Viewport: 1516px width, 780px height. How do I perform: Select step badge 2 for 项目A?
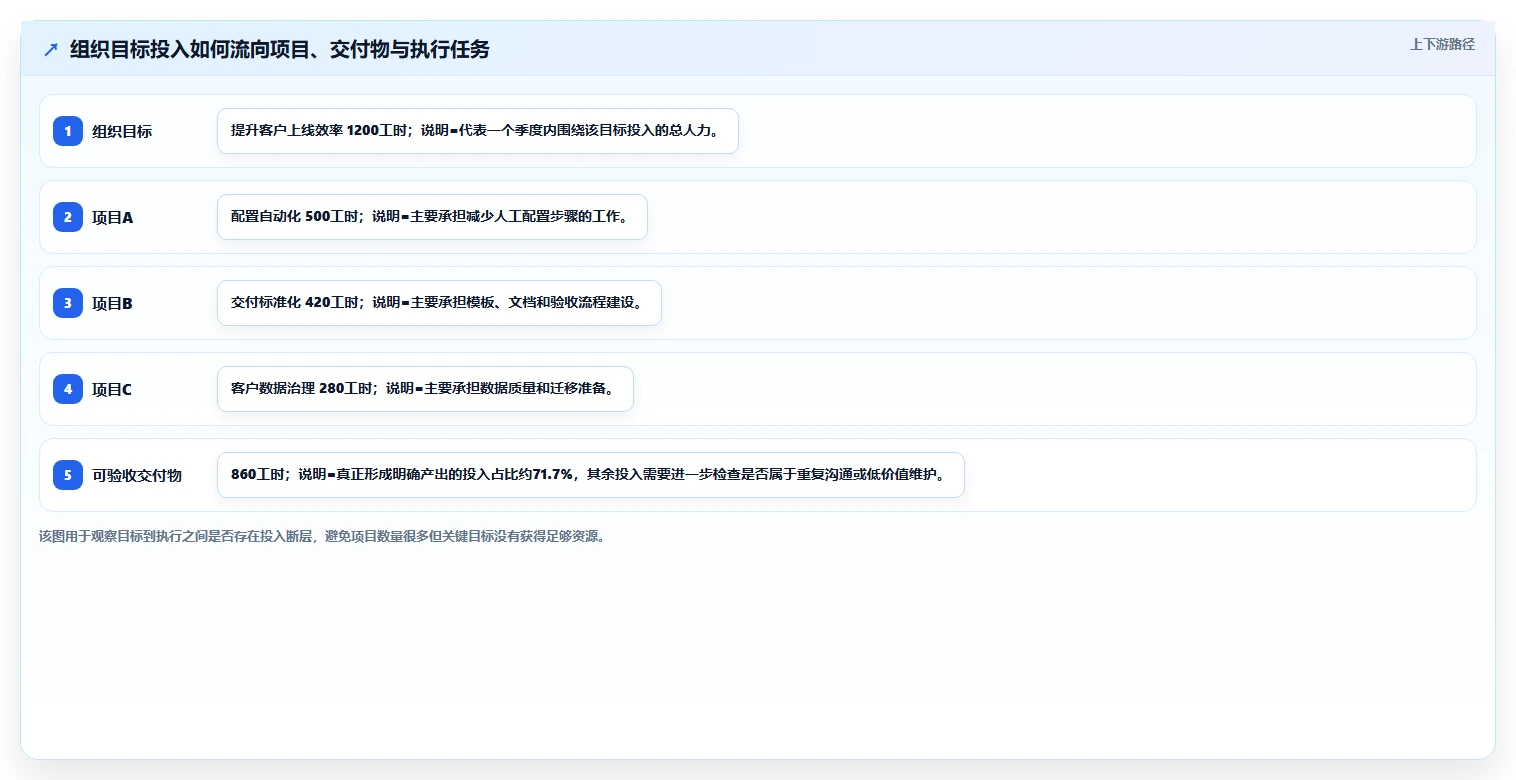pyautogui.click(x=68, y=217)
